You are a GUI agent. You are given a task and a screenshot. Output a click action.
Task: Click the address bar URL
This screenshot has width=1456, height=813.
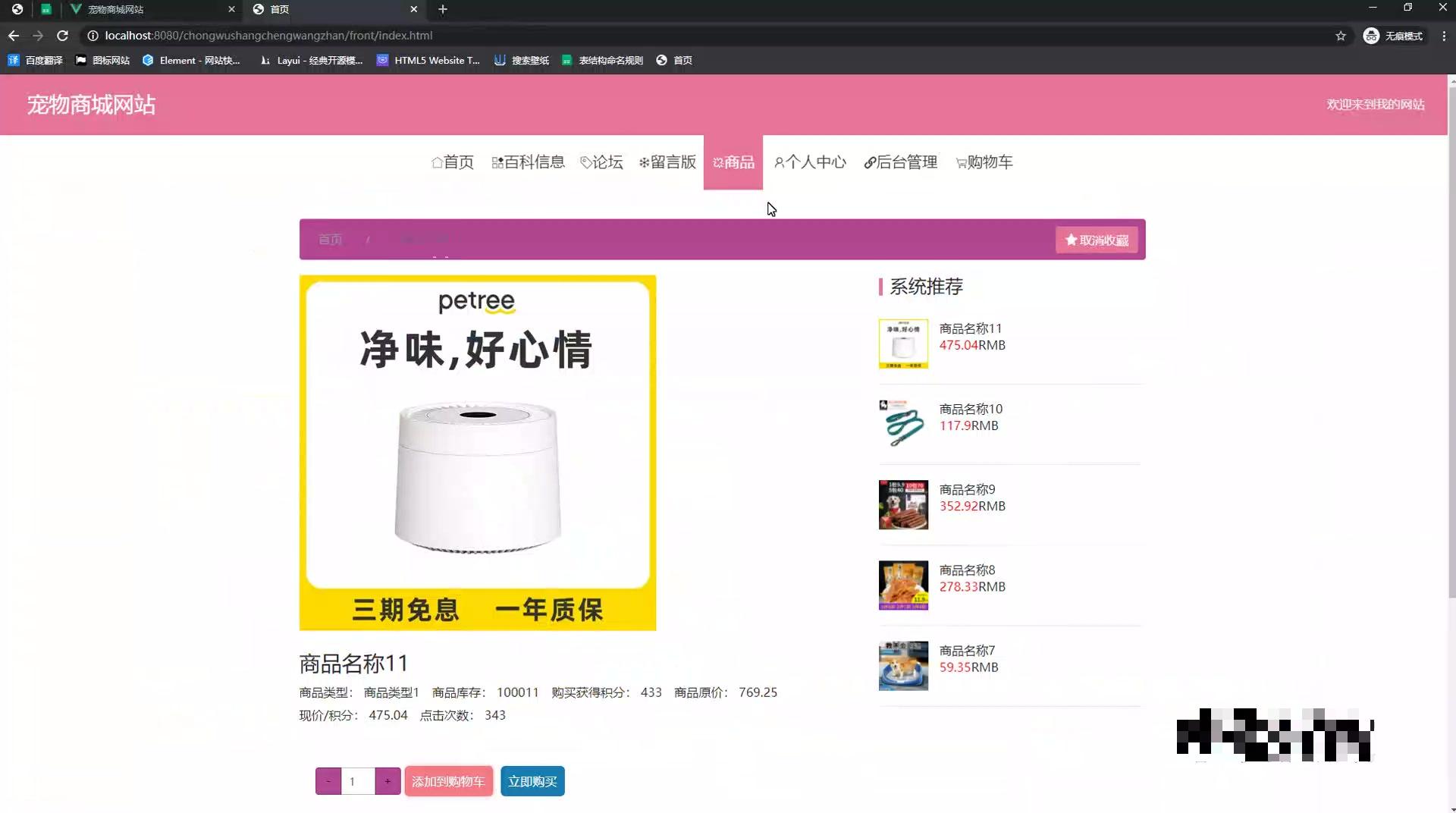pyautogui.click(x=268, y=36)
